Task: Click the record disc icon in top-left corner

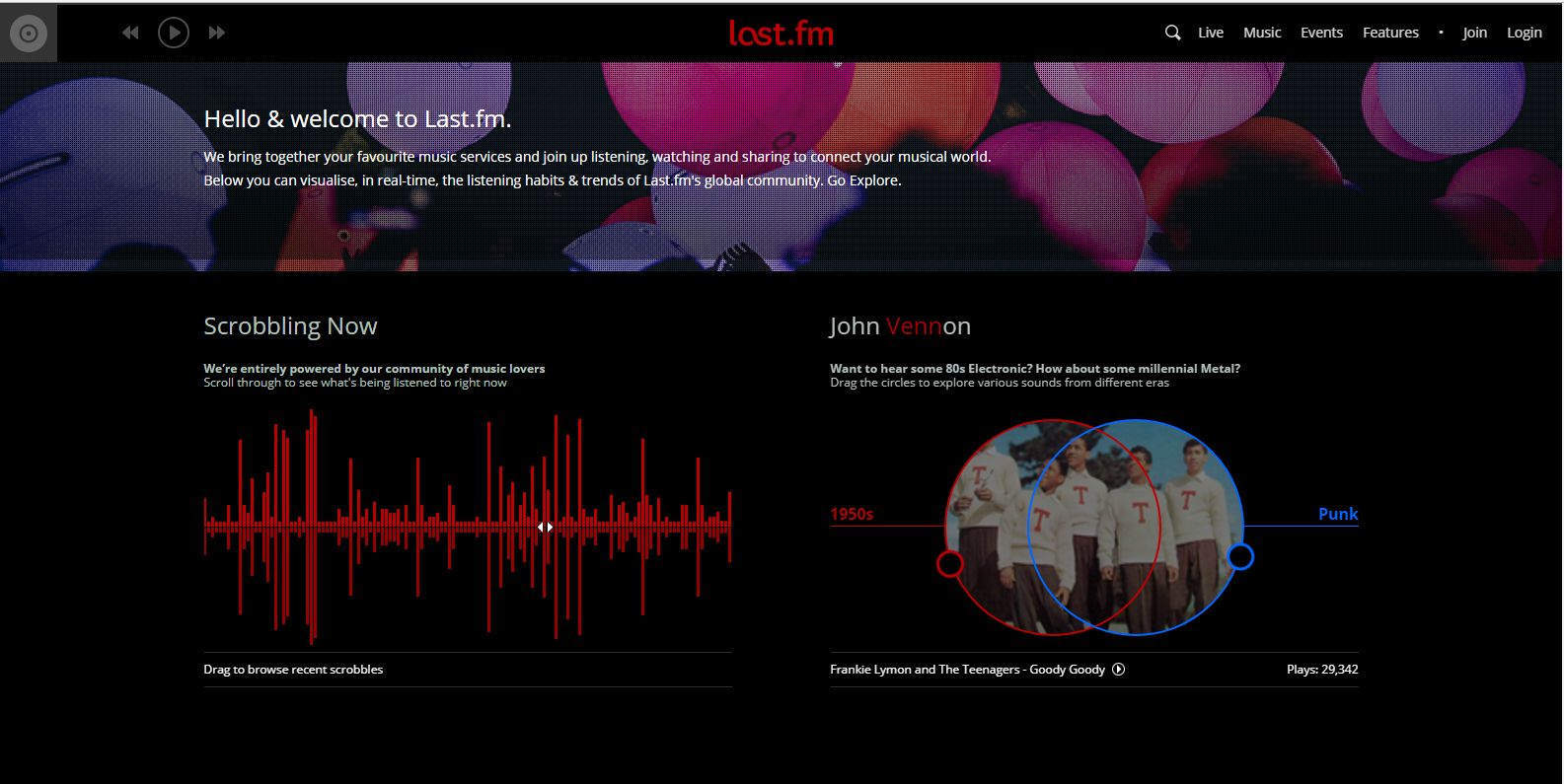Action: tap(28, 34)
